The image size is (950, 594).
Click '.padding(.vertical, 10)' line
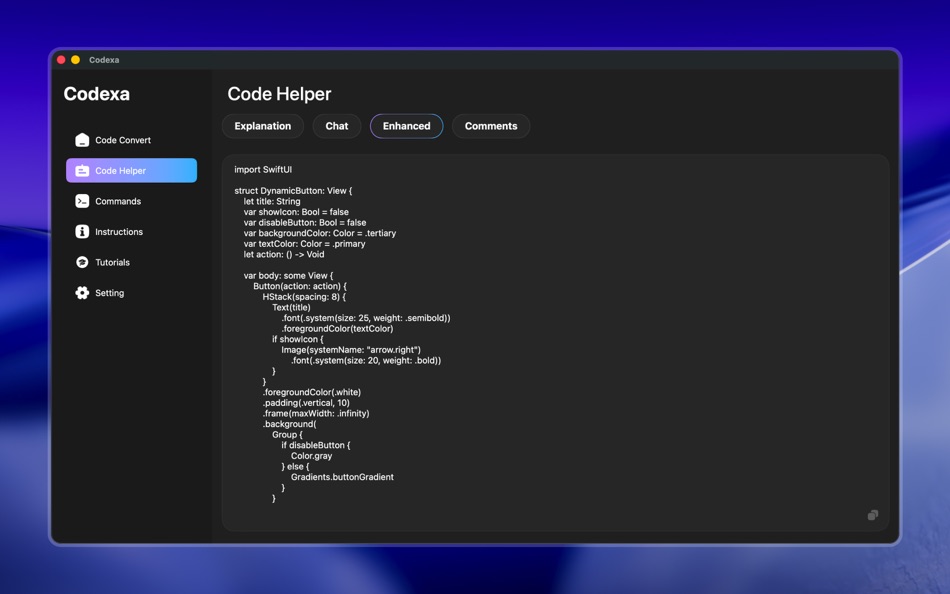tap(306, 403)
